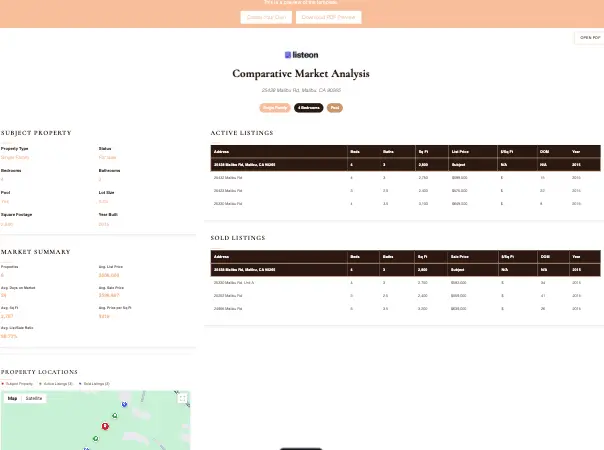Click the Comparative Market Analysis title

(301, 74)
